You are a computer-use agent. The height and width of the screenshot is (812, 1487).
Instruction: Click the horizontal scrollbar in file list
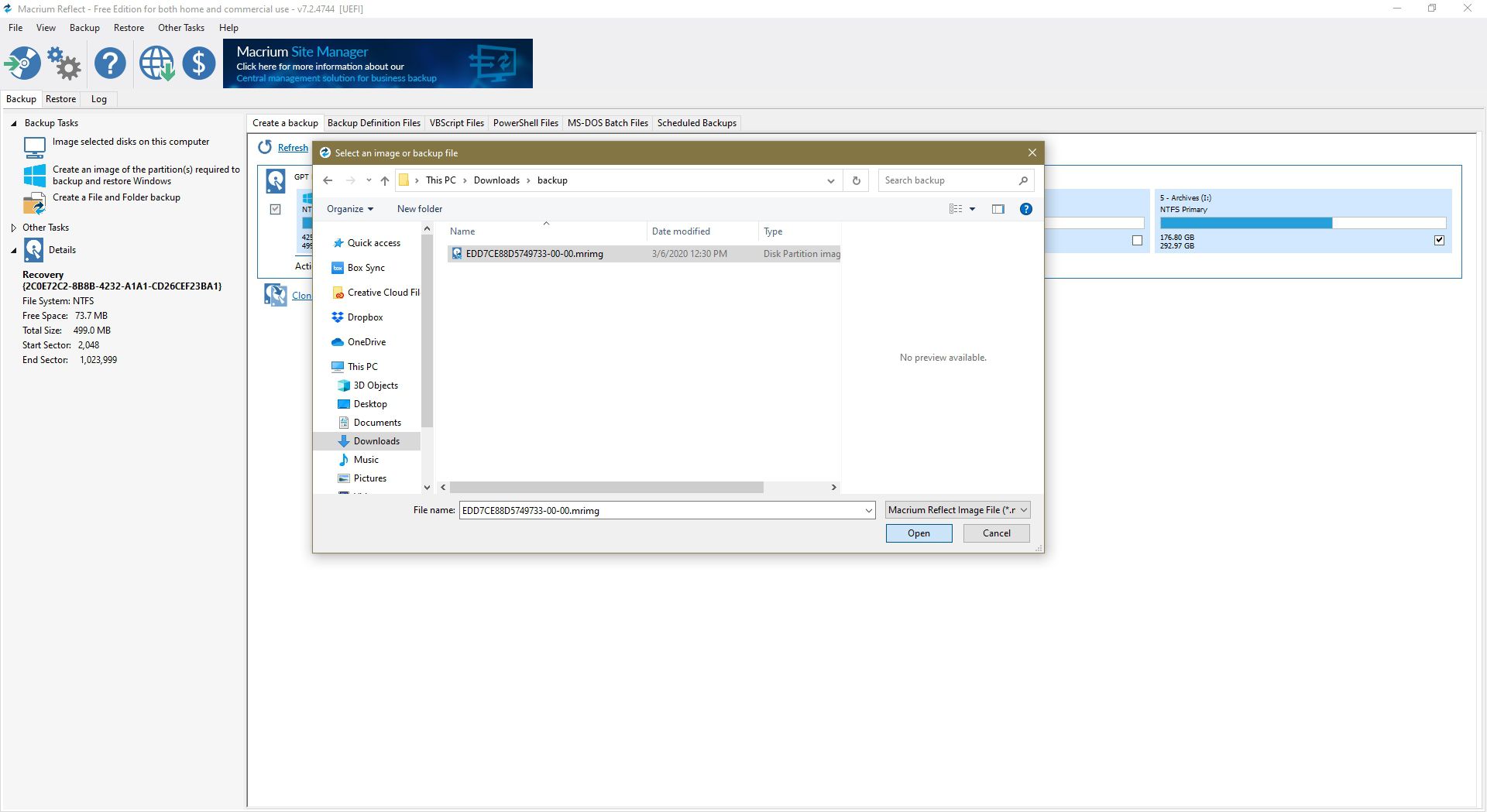[x=606, y=488]
